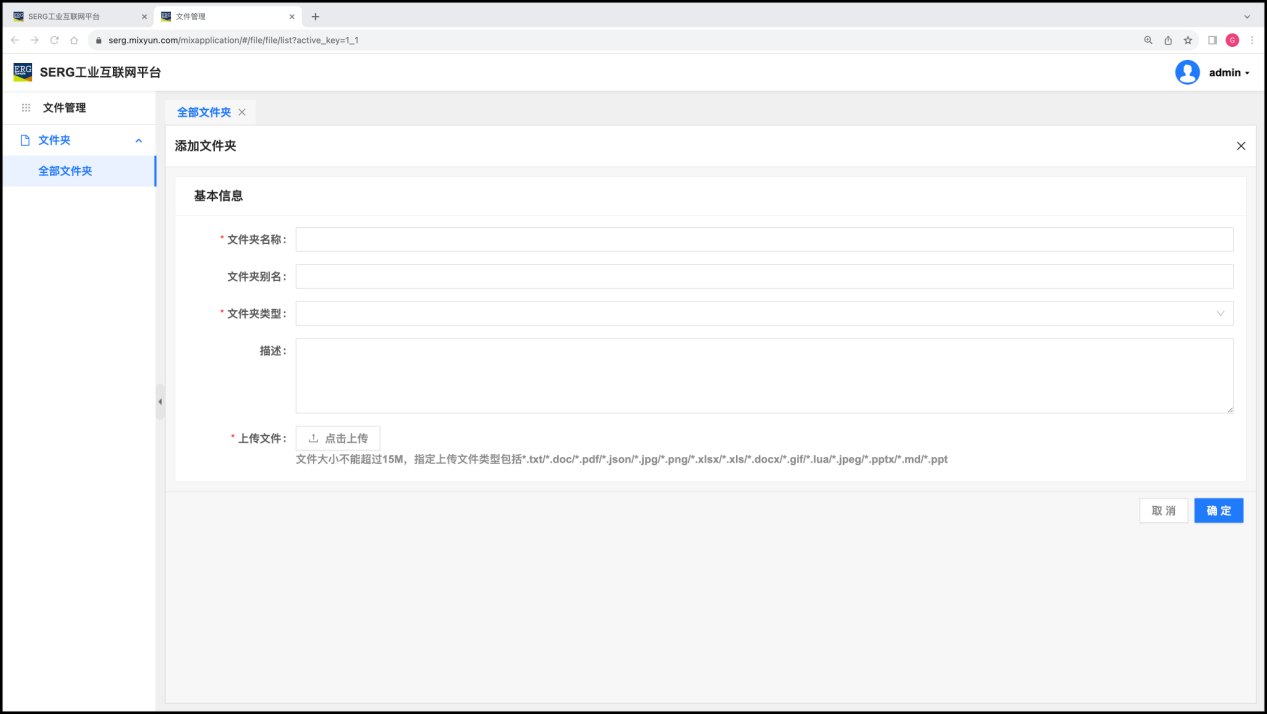Click the SERG platform logo icon
The height and width of the screenshot is (714, 1267).
point(22,72)
